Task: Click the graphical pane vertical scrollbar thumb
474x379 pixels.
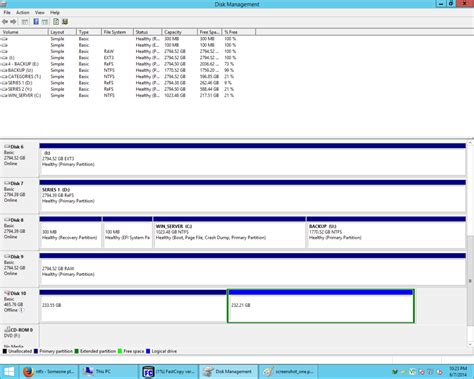Action: point(470,281)
